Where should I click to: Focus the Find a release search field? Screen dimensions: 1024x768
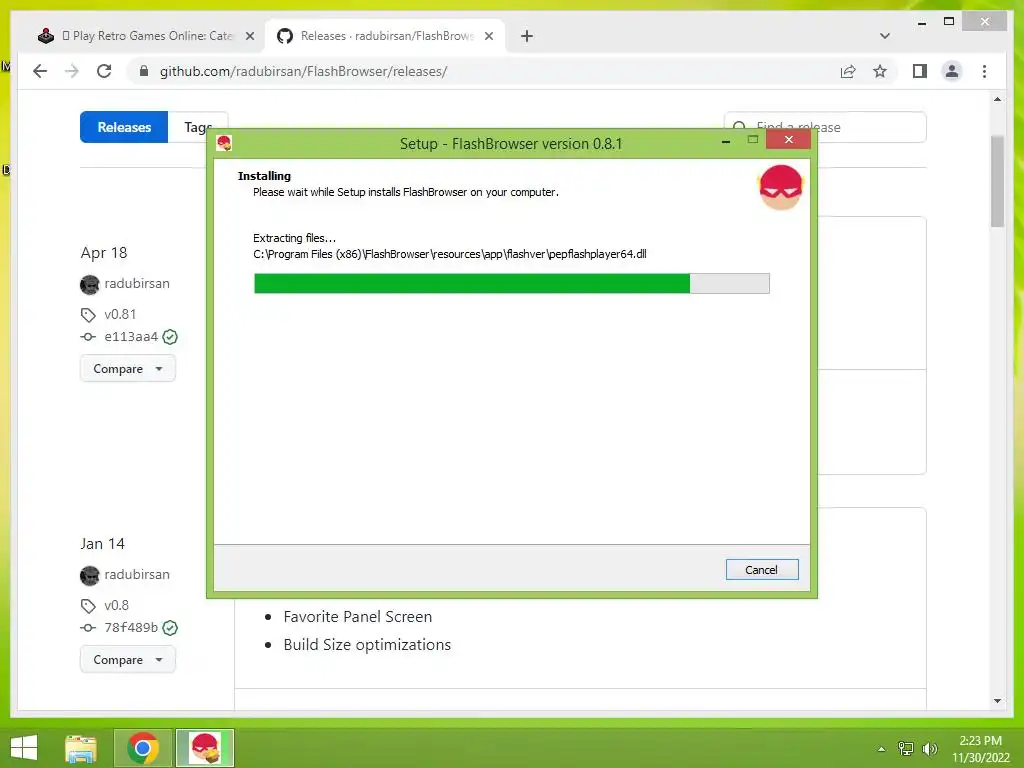coord(825,127)
